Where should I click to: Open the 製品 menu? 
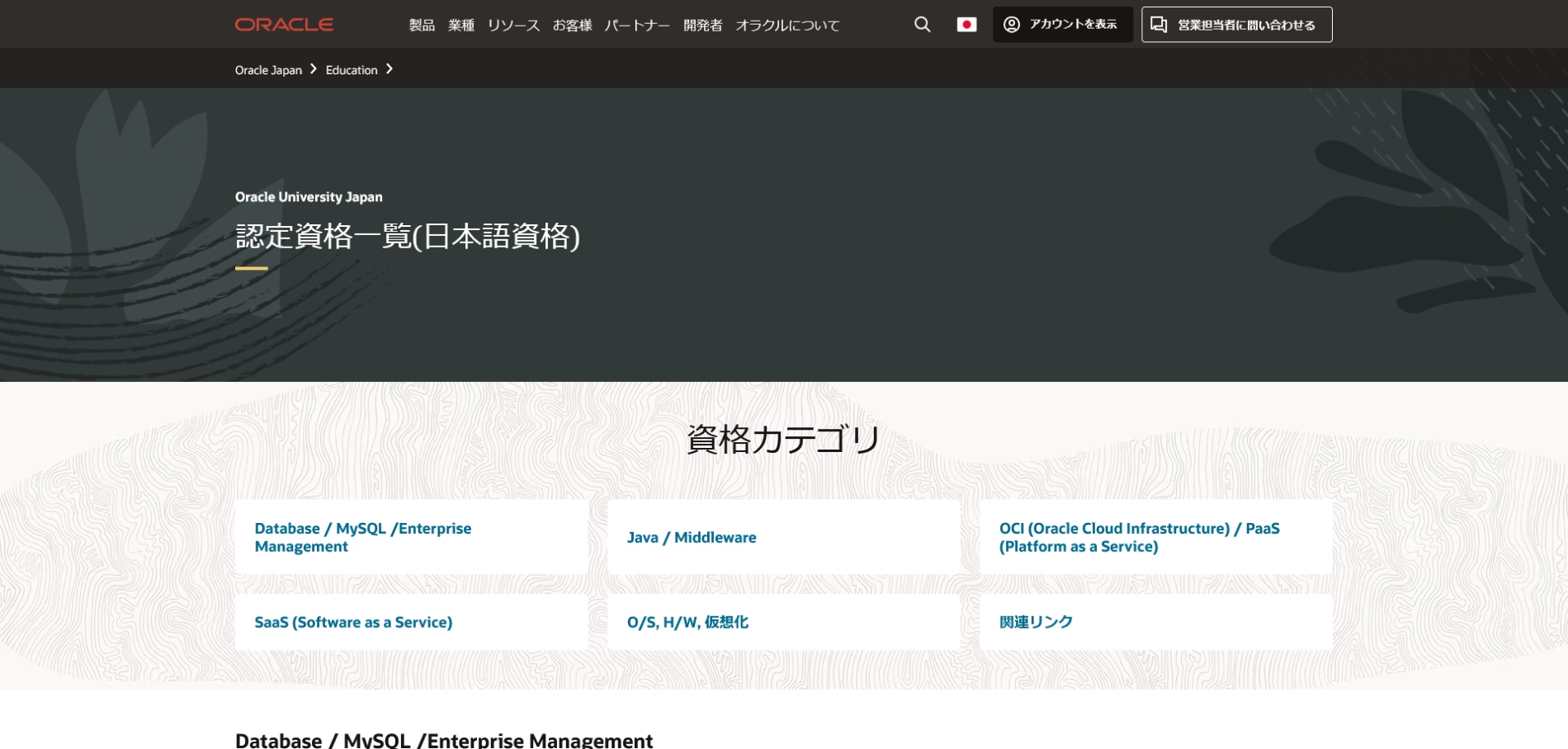tap(422, 26)
